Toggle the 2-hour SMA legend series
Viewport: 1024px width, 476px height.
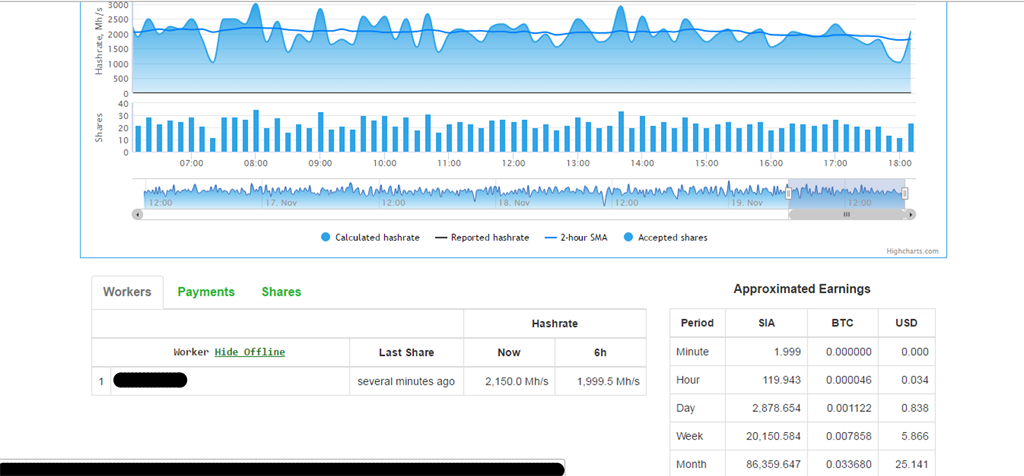582,237
